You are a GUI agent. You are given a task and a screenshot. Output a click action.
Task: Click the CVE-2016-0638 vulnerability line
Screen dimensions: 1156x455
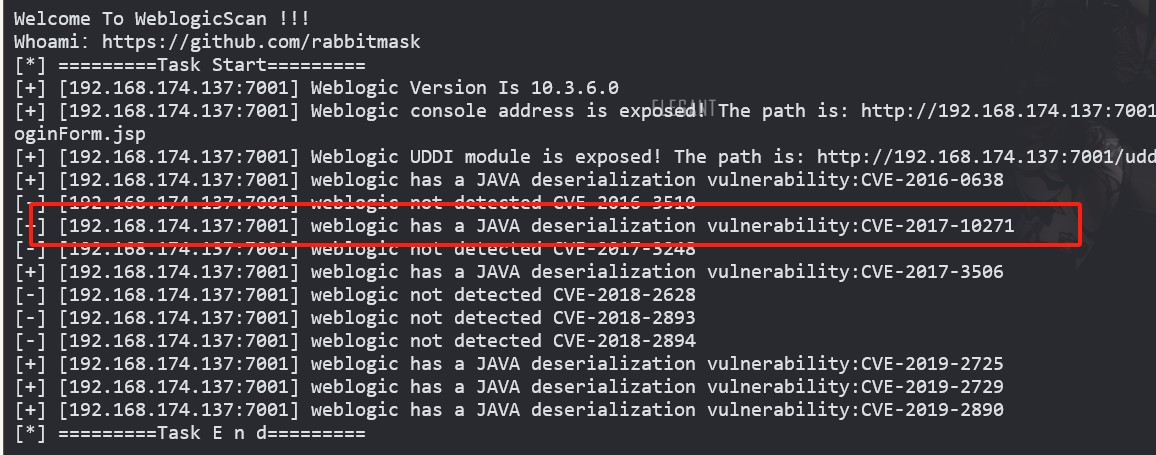[x=509, y=180]
